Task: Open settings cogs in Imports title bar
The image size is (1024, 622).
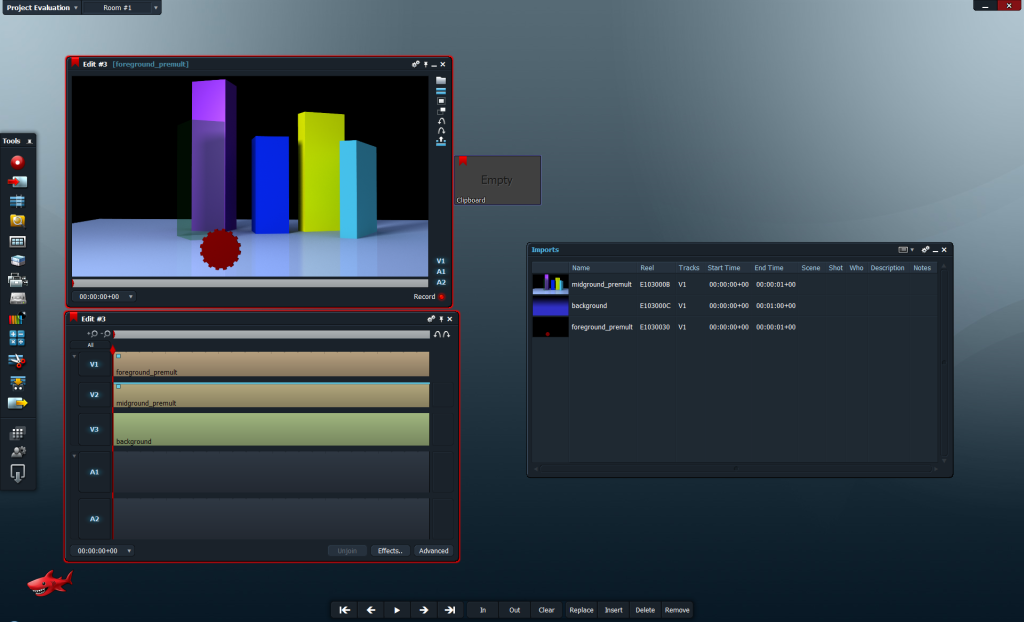Action: (925, 250)
